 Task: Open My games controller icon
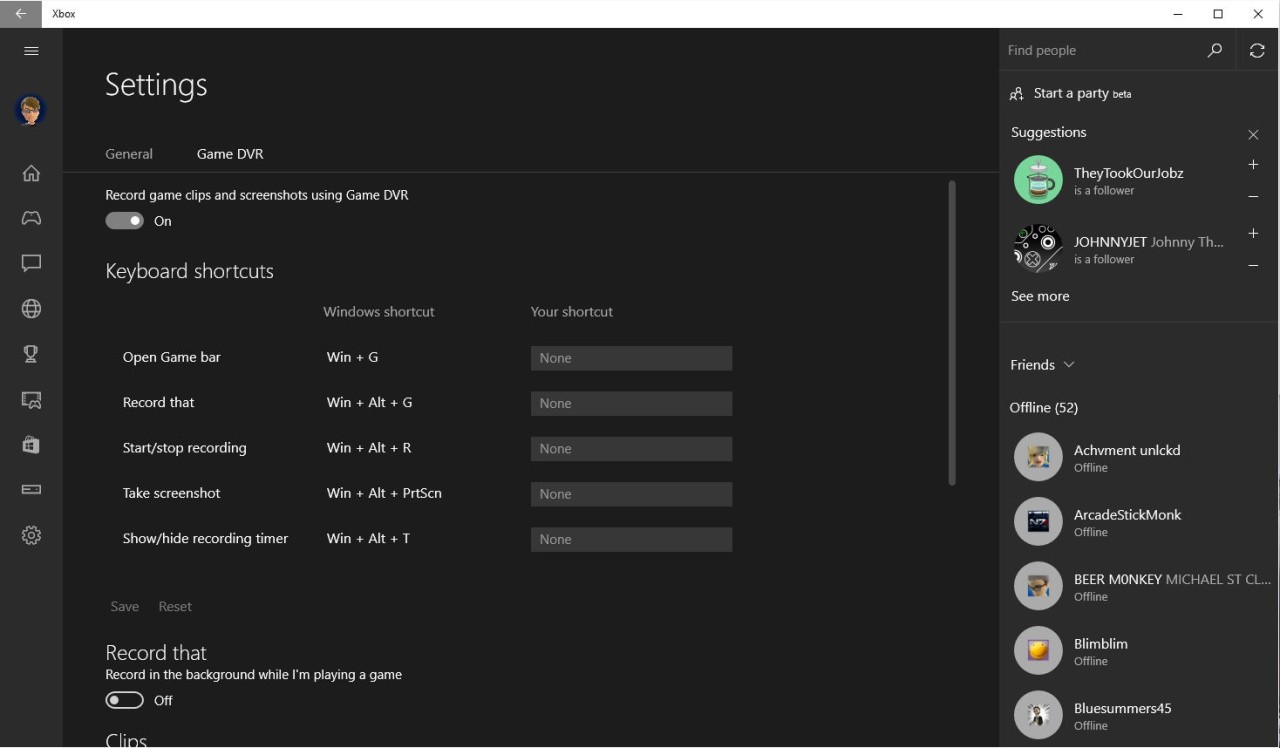[31, 218]
